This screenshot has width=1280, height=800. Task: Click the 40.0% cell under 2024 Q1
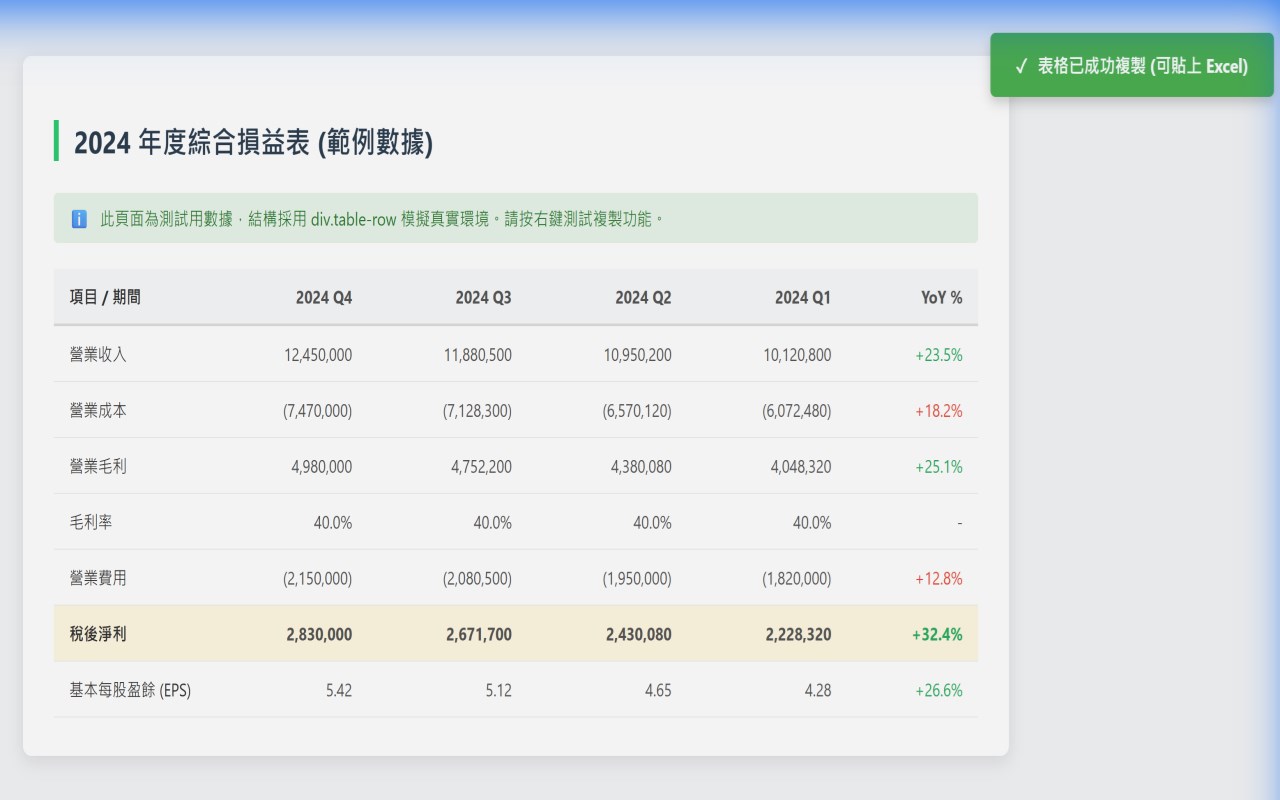(x=812, y=522)
